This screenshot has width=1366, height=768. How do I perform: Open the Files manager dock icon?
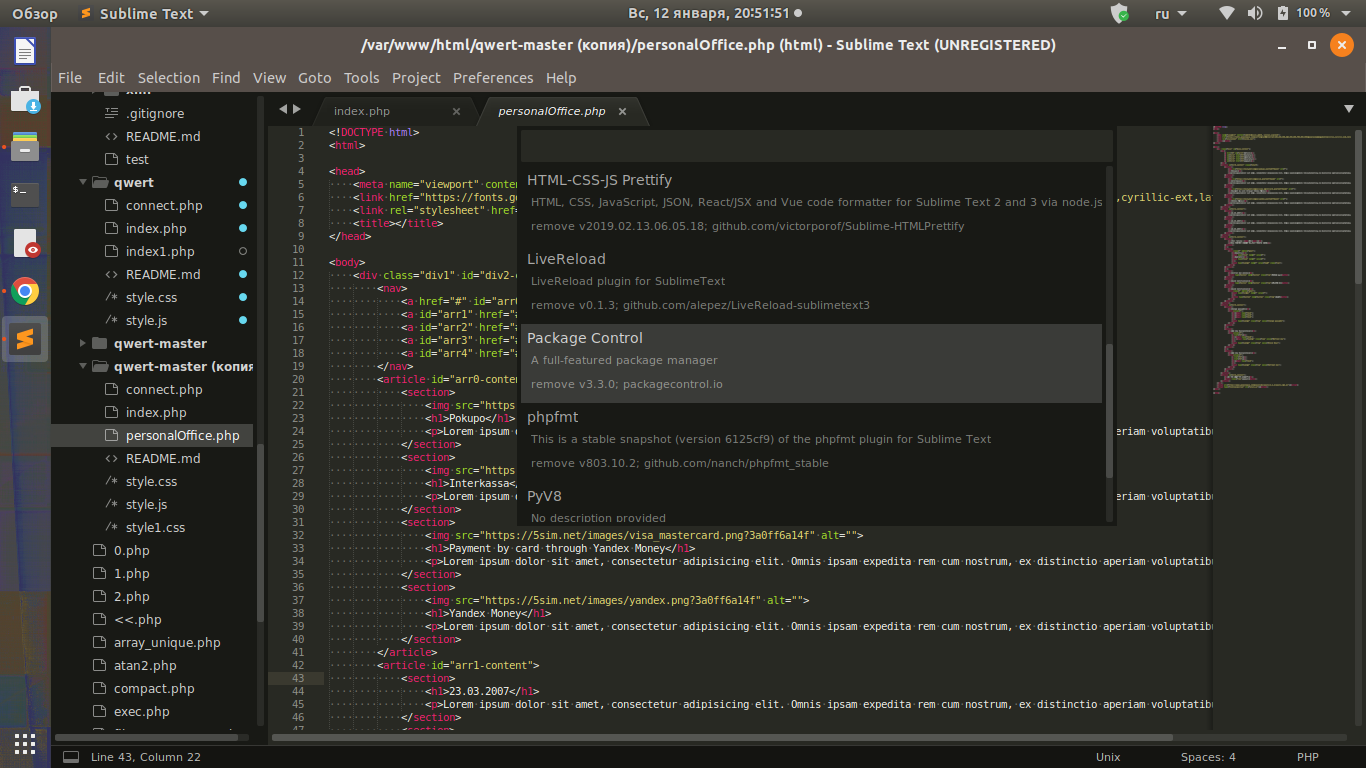(25, 147)
